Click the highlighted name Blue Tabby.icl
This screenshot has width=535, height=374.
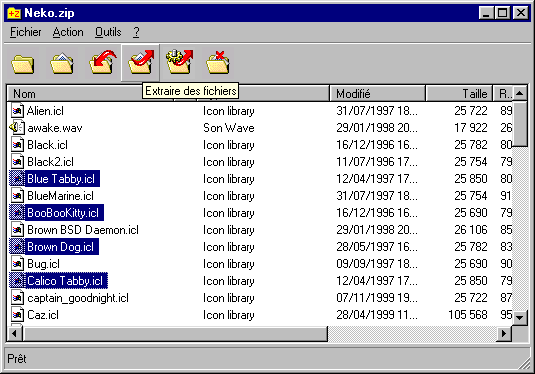click(x=62, y=179)
